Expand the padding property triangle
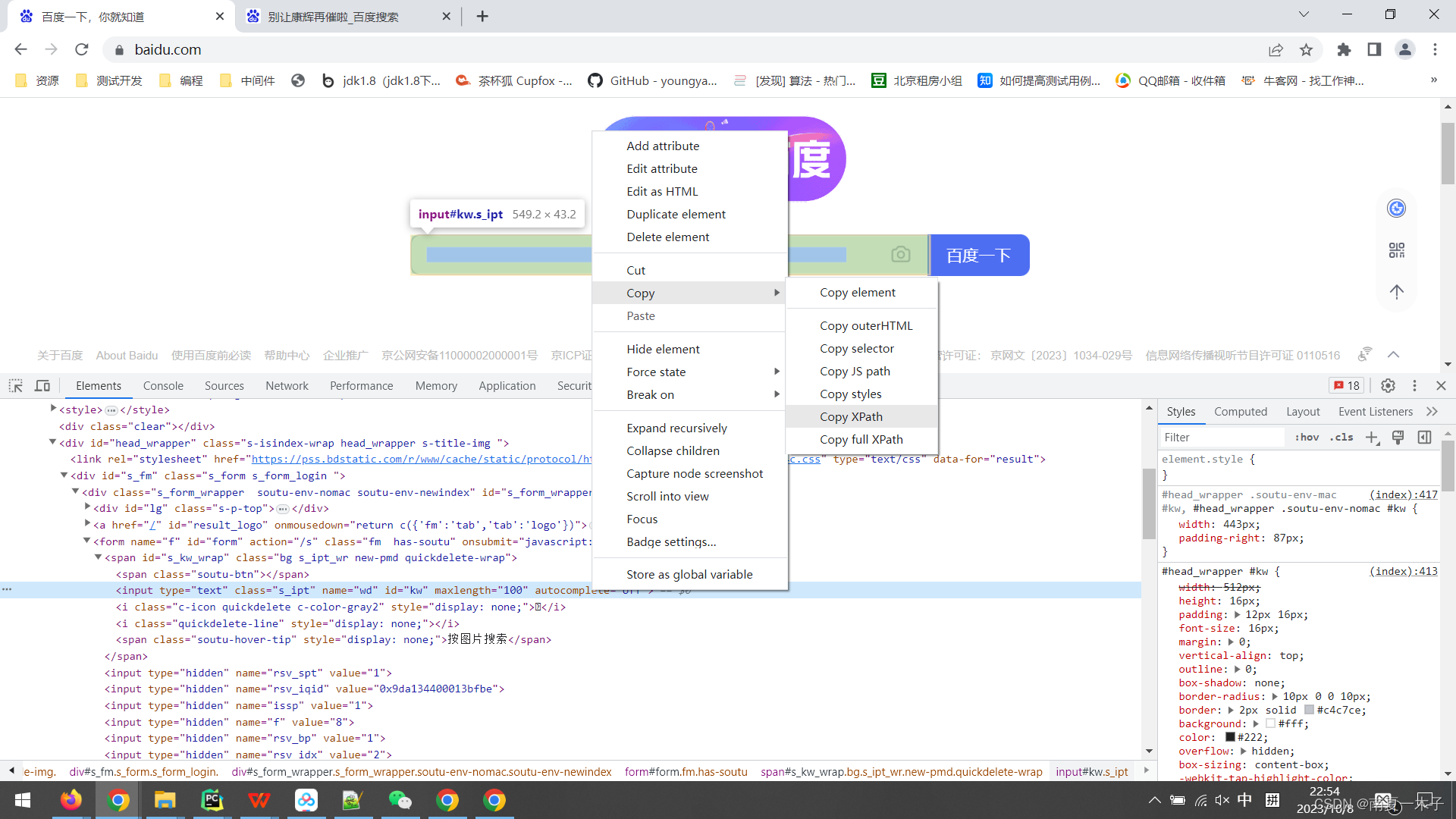The width and height of the screenshot is (1456, 819). click(x=1238, y=615)
